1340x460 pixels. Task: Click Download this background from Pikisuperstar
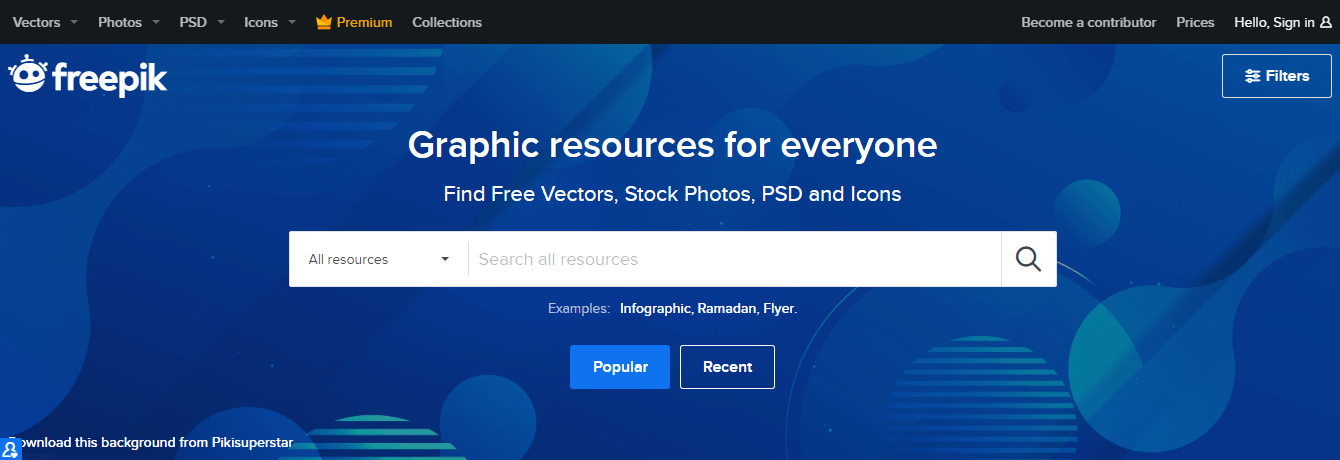151,442
